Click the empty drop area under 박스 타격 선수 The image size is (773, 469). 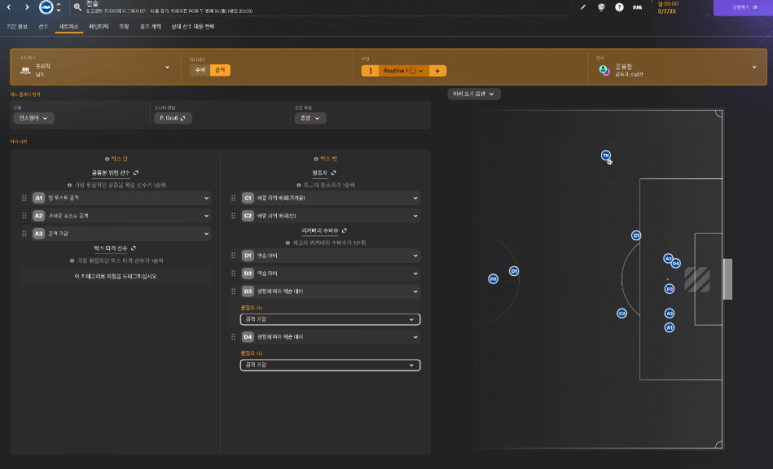coord(116,276)
